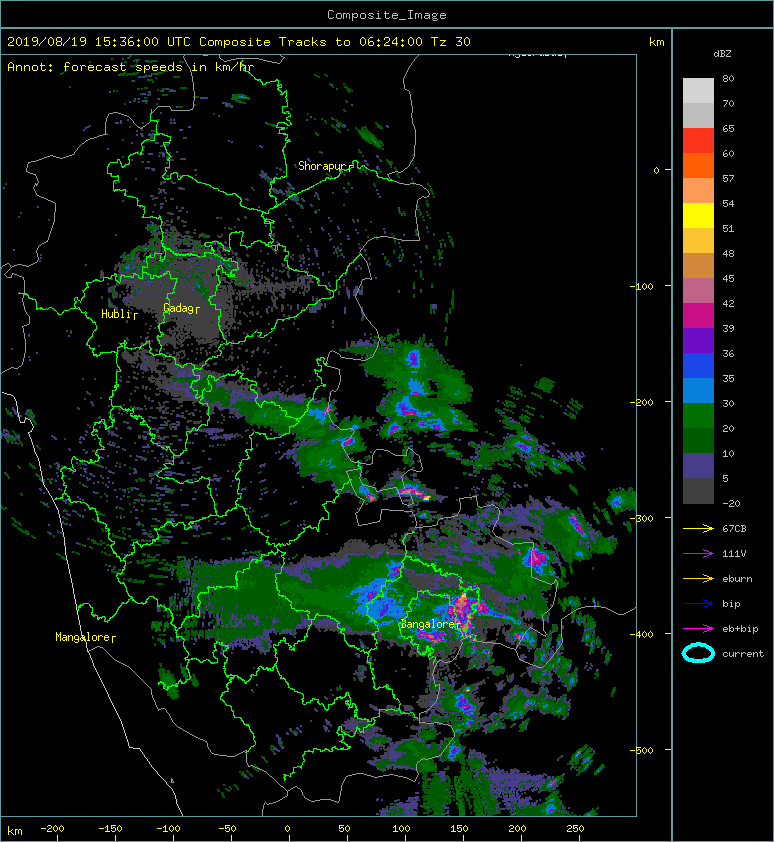Click the -300 tick on vertical km axis
The height and width of the screenshot is (842, 774).
pos(642,518)
